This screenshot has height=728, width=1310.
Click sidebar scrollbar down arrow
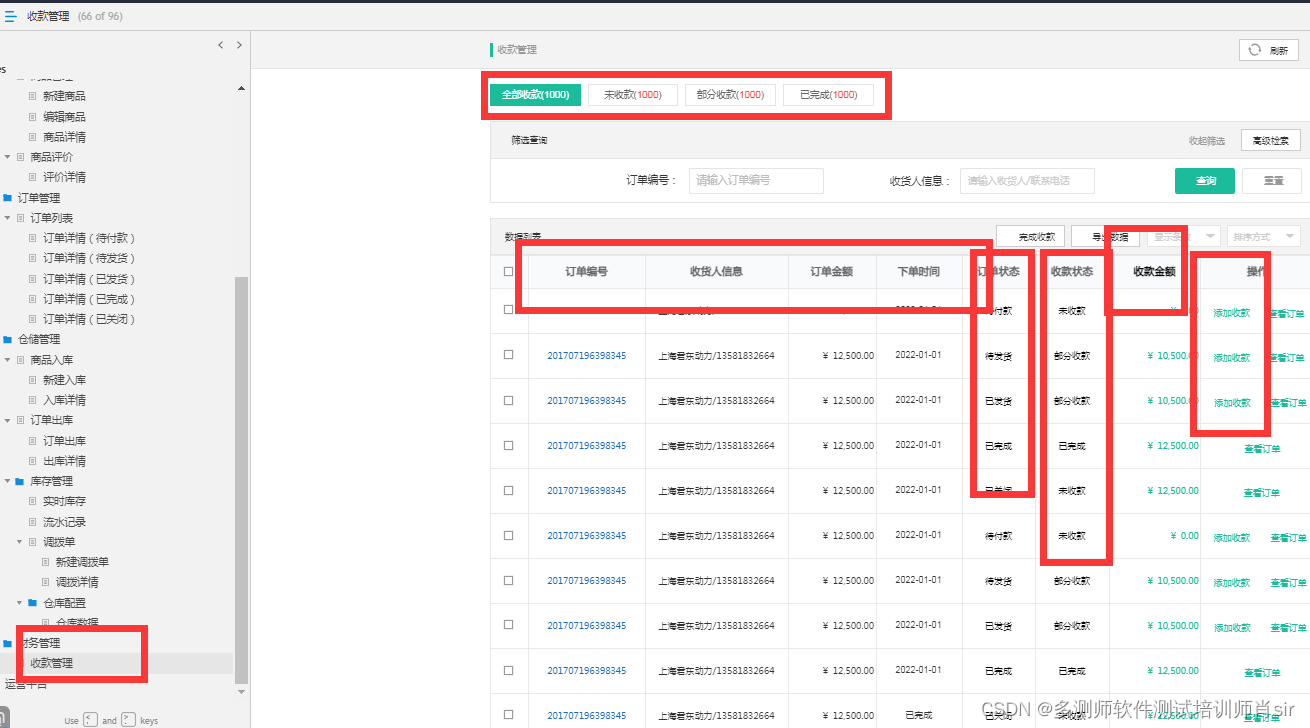pos(241,691)
